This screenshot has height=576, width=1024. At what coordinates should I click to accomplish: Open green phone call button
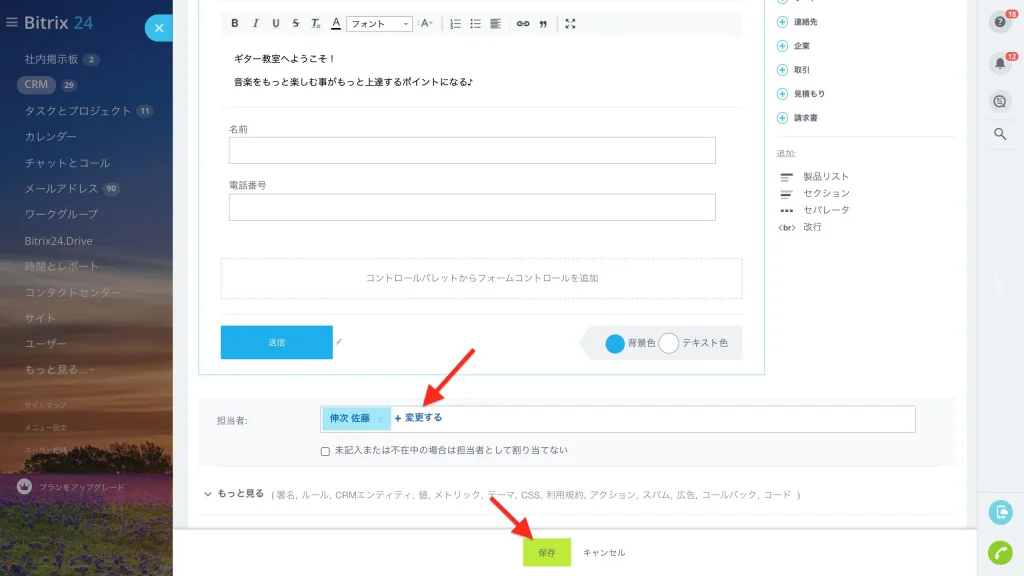coord(1000,553)
